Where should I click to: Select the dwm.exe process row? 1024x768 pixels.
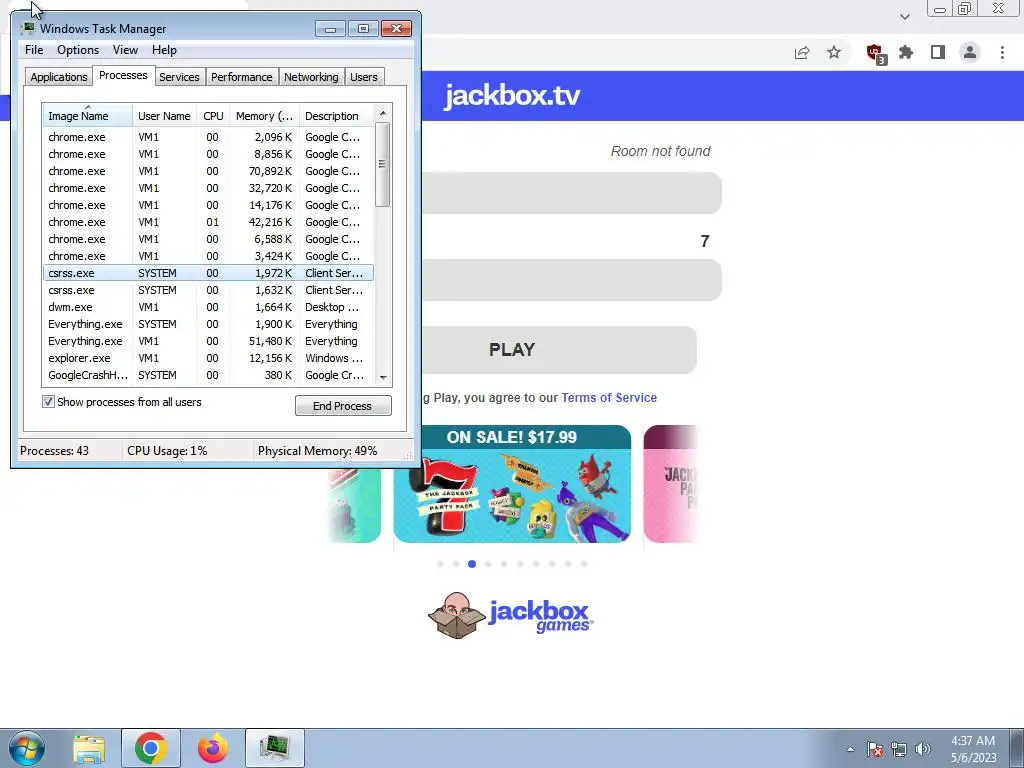coord(208,307)
